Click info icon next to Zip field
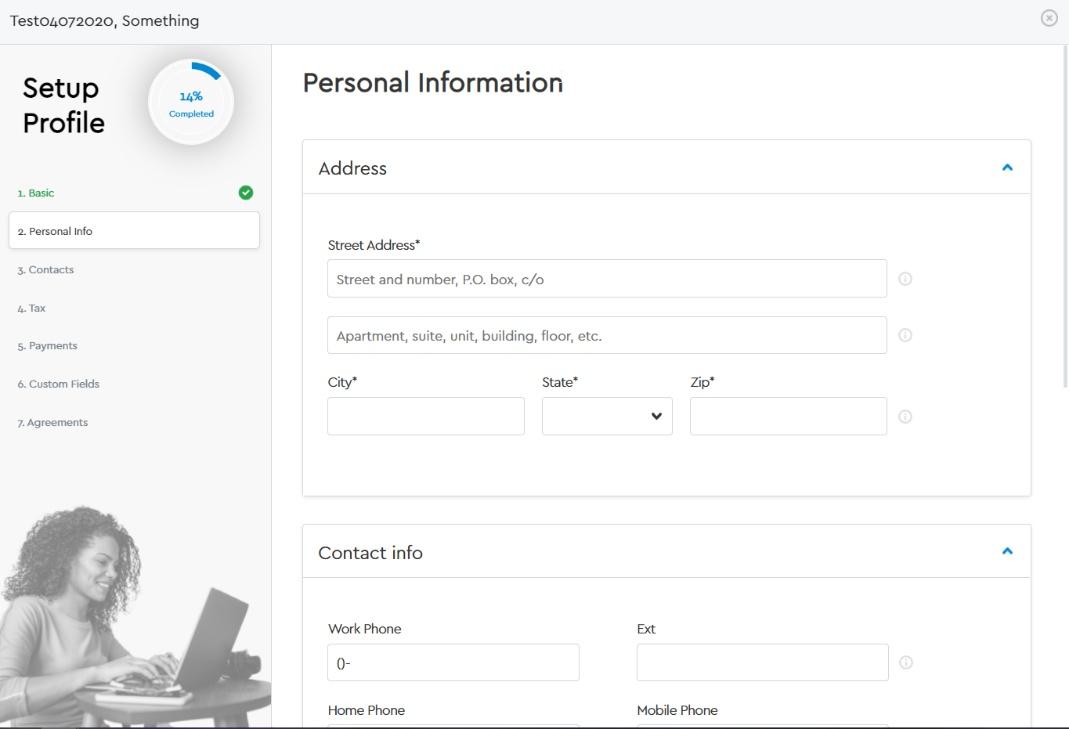This screenshot has height=729, width=1069. point(905,417)
